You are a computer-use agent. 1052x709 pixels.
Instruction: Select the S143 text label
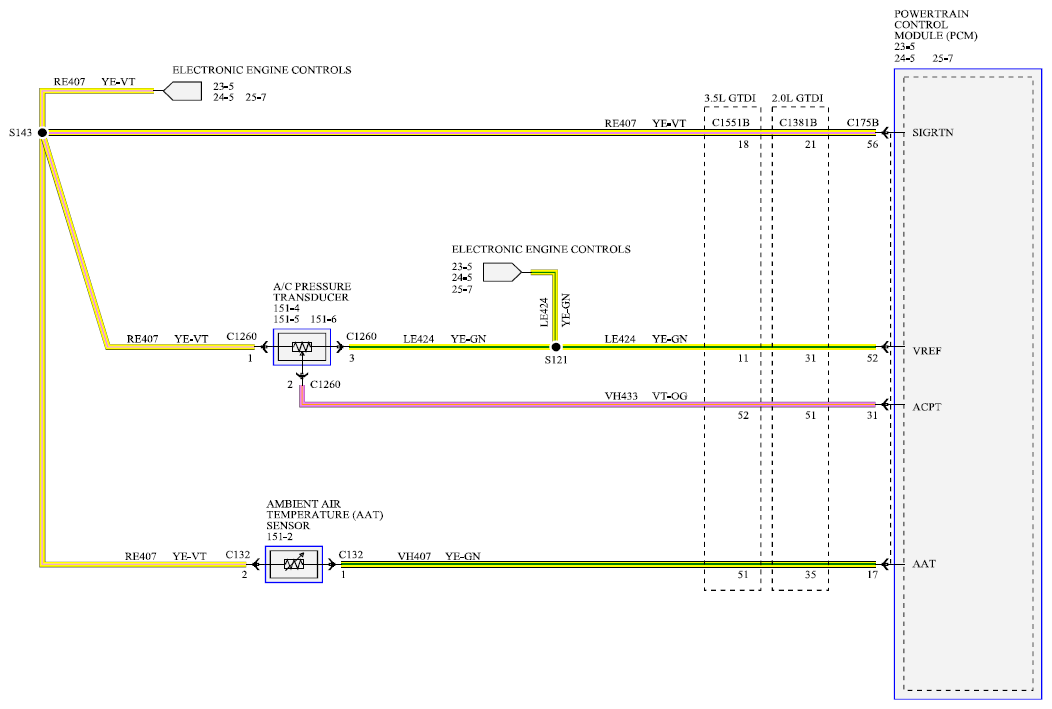coord(20,133)
